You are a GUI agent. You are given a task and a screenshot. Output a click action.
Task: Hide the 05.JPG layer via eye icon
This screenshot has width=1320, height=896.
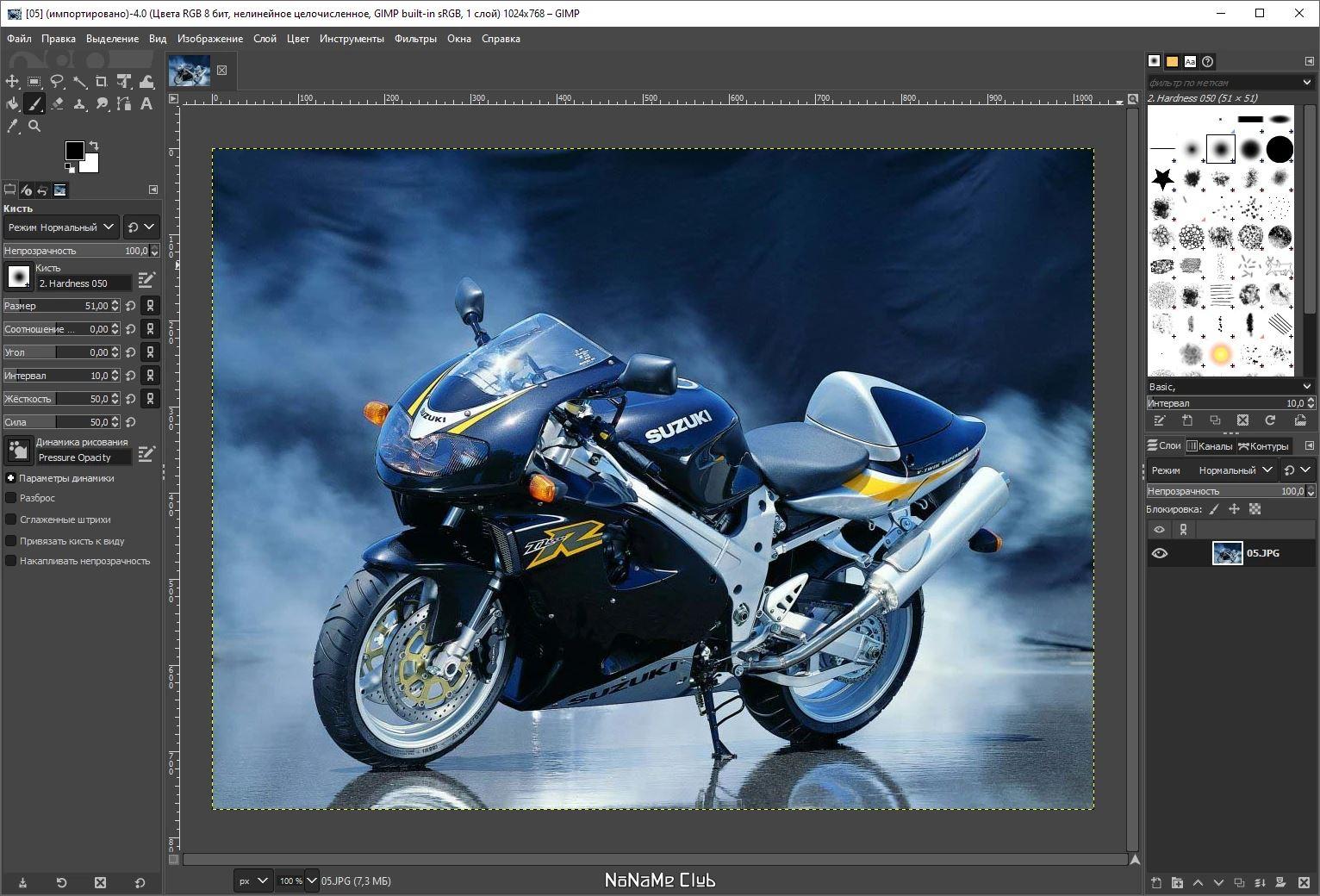1159,553
